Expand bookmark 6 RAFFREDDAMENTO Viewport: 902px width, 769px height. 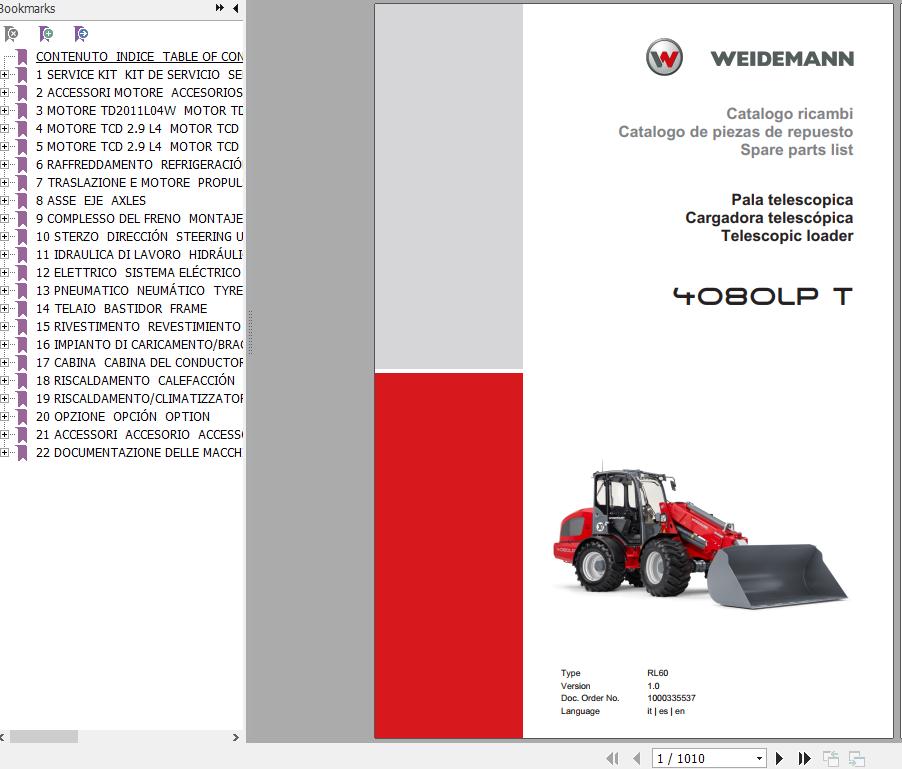click(x=5, y=164)
